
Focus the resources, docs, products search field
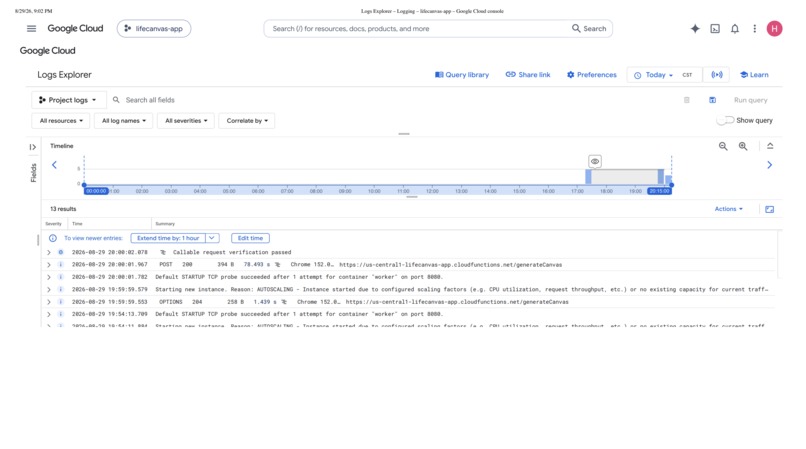[x=416, y=29]
